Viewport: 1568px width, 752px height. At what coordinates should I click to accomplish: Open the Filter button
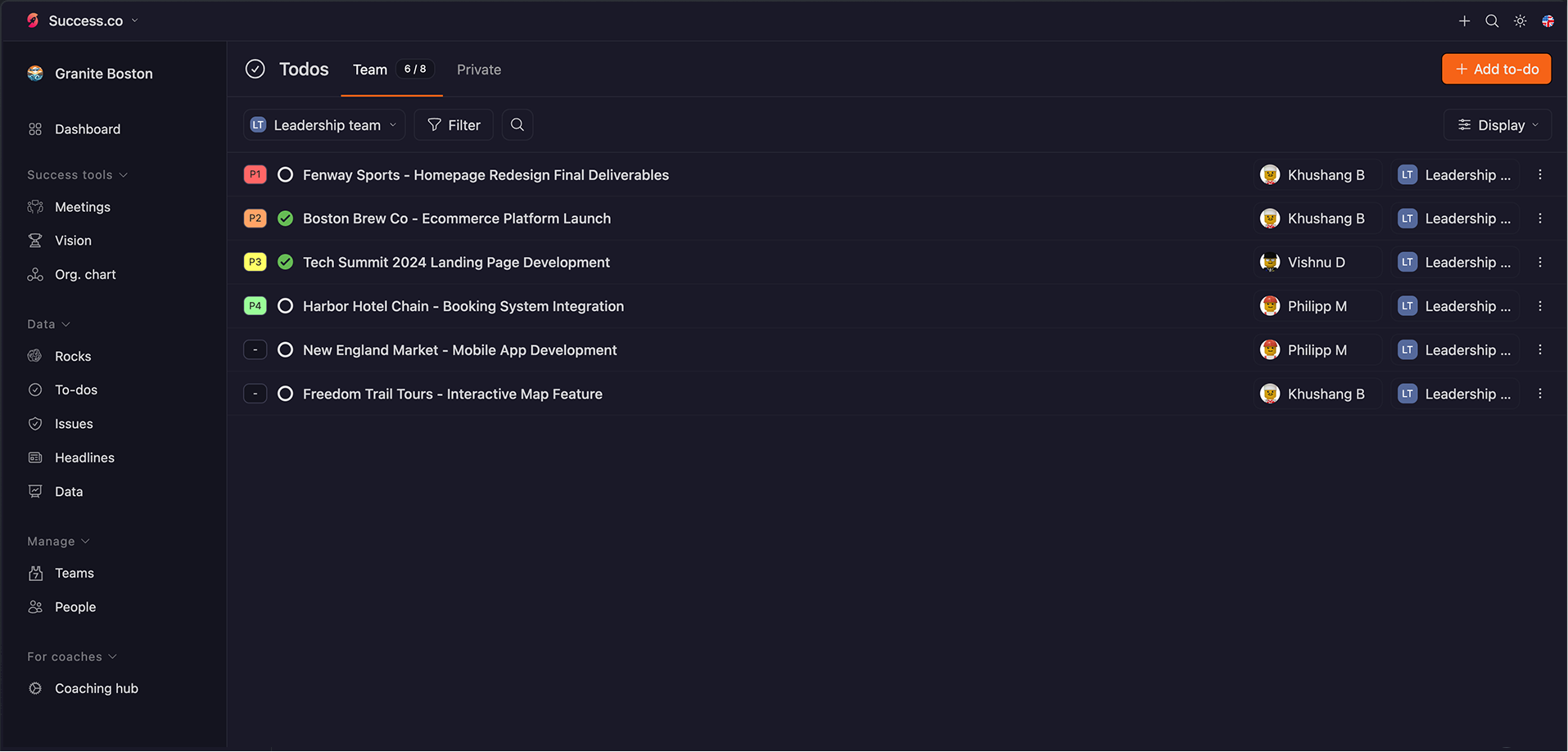point(454,125)
